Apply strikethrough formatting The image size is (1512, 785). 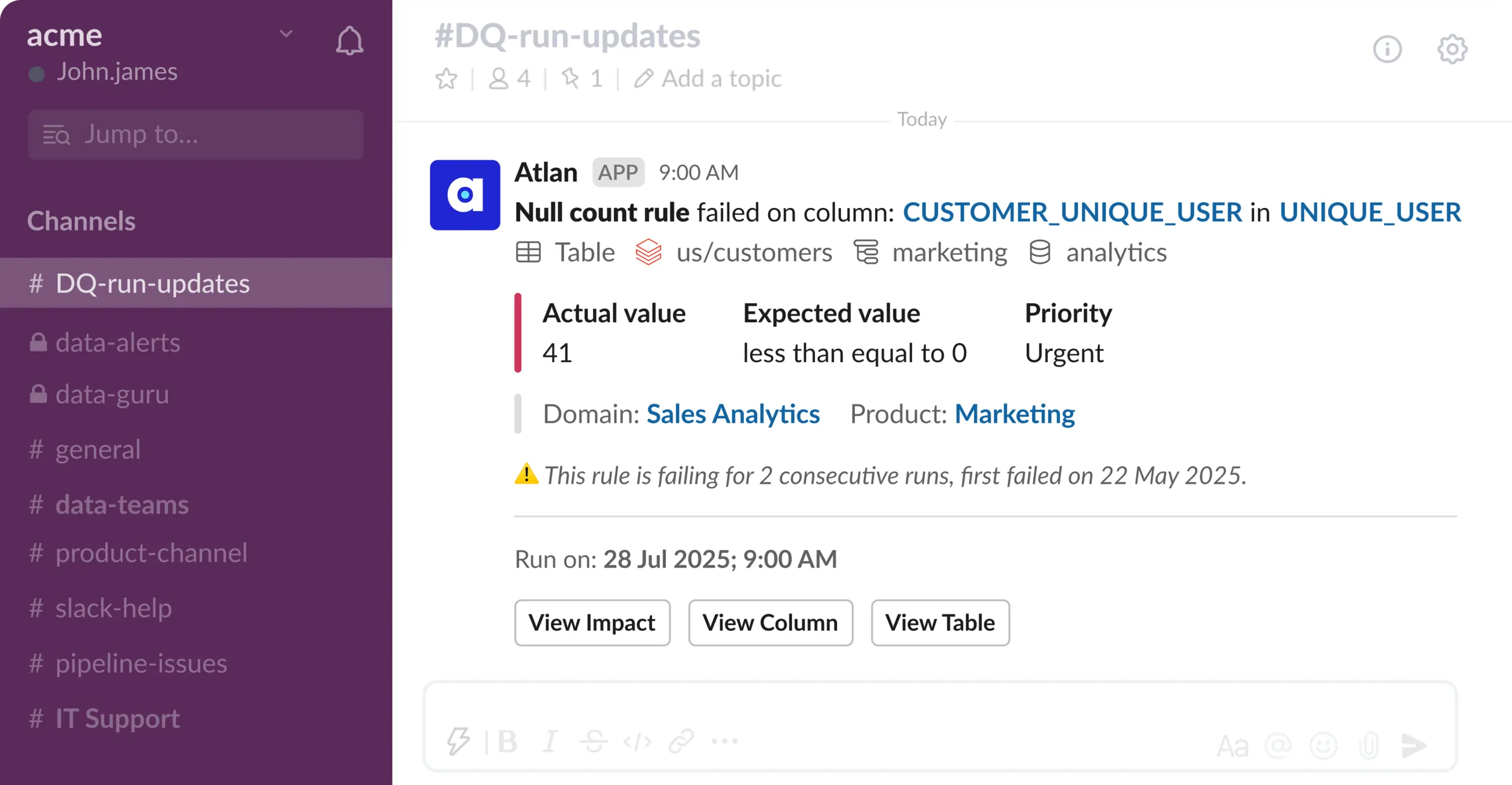pos(594,742)
